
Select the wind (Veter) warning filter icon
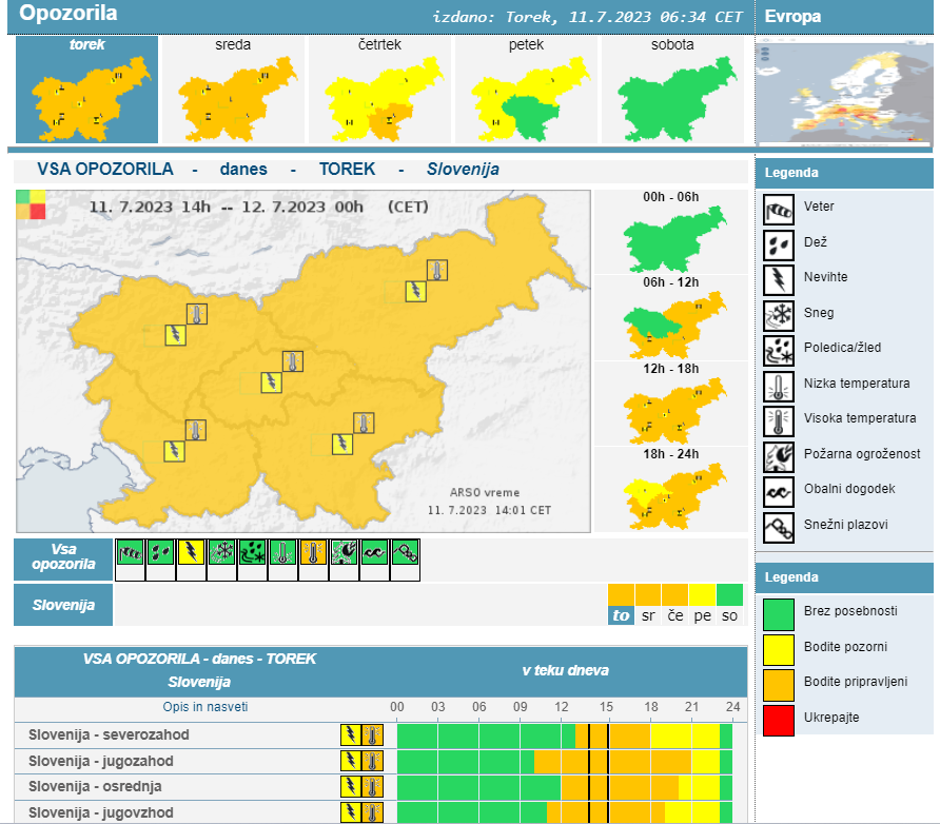click(130, 554)
